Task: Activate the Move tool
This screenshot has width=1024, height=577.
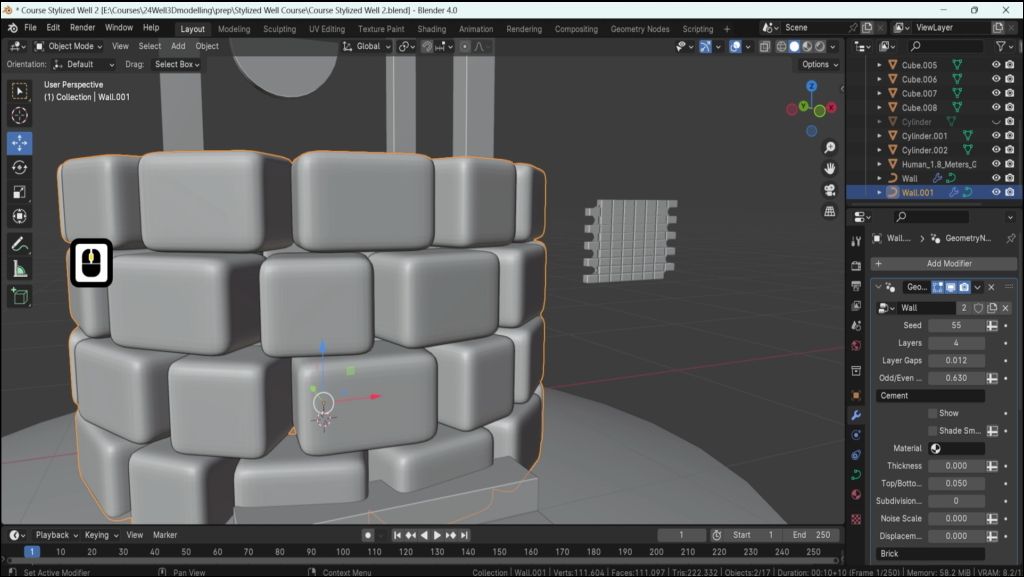Action: pyautogui.click(x=20, y=143)
